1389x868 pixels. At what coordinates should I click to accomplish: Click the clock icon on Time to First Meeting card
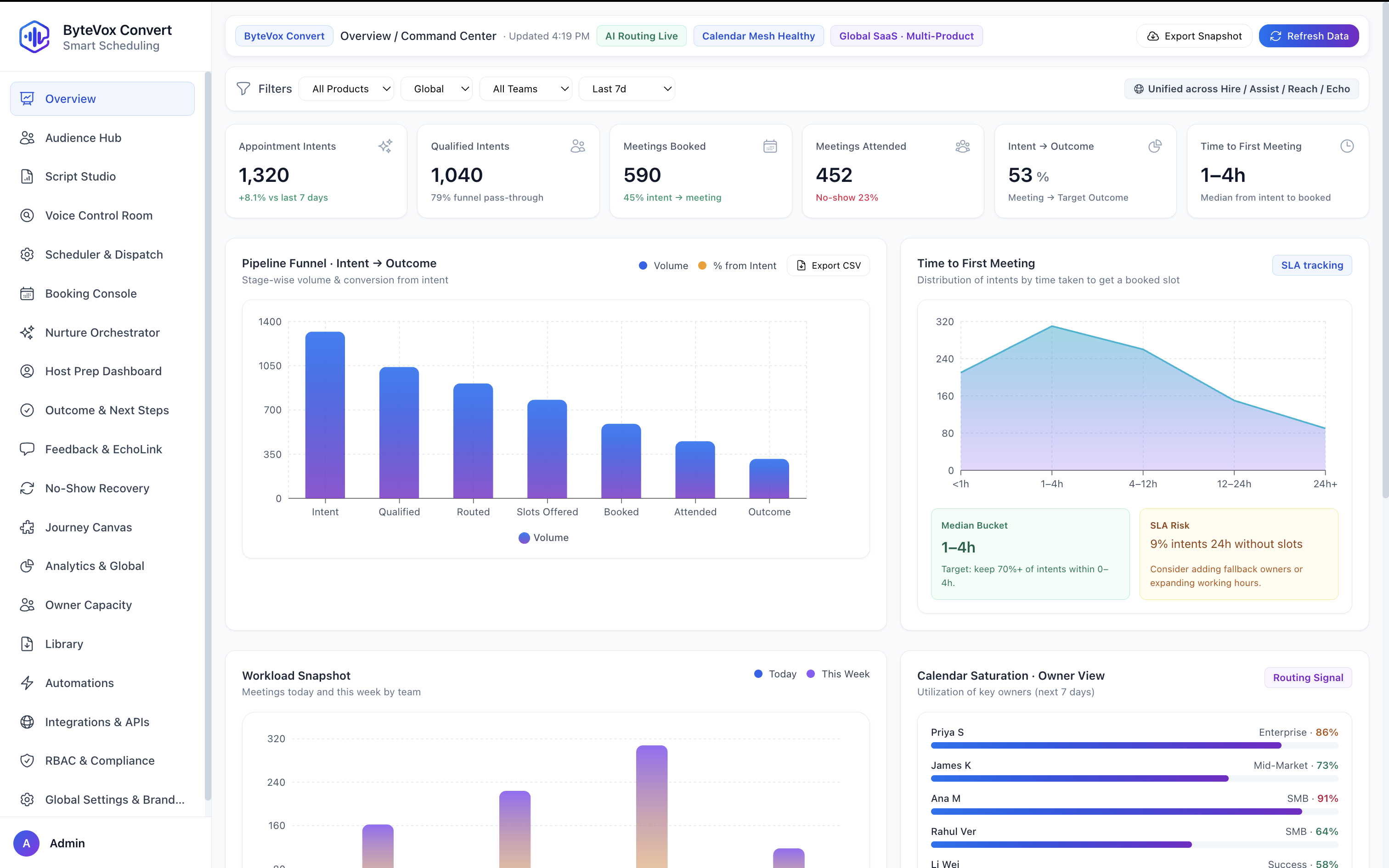point(1347,146)
